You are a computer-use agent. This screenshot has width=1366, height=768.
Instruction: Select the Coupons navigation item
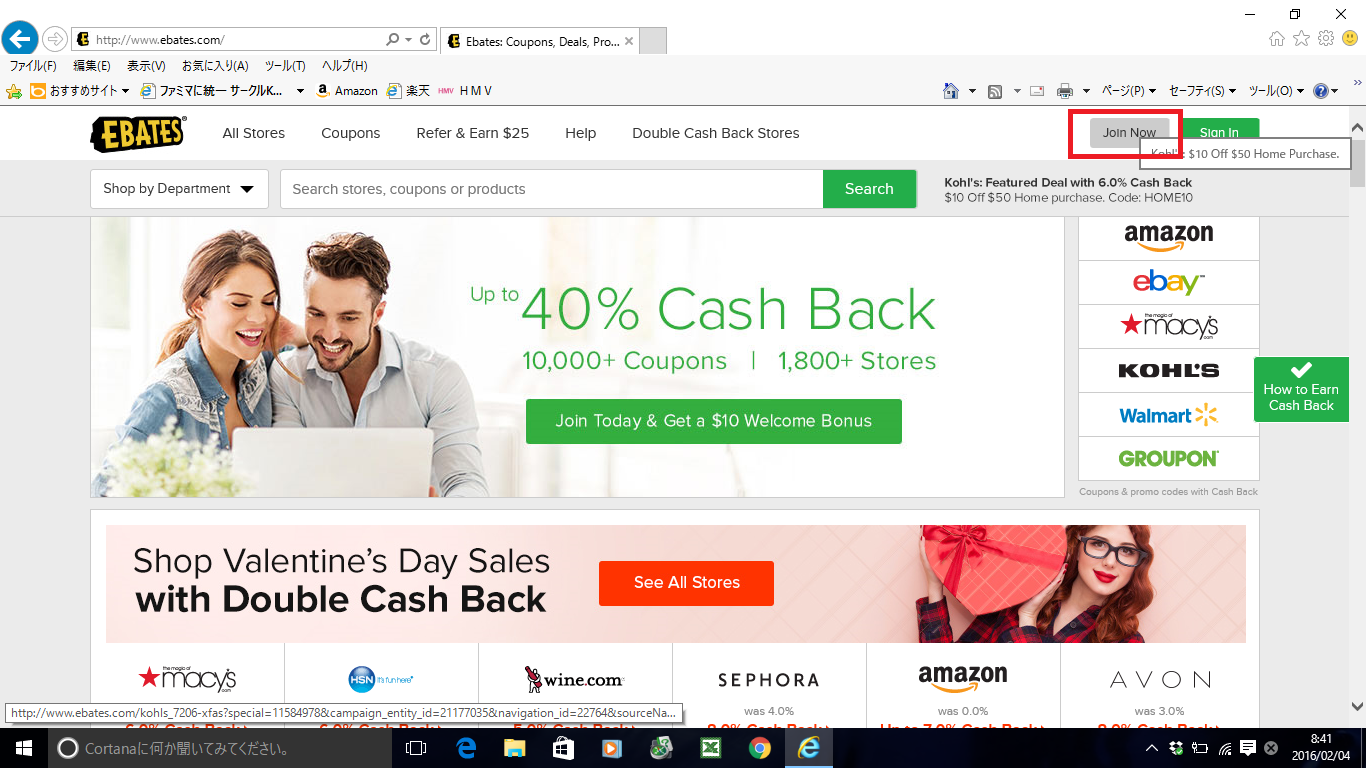[350, 133]
